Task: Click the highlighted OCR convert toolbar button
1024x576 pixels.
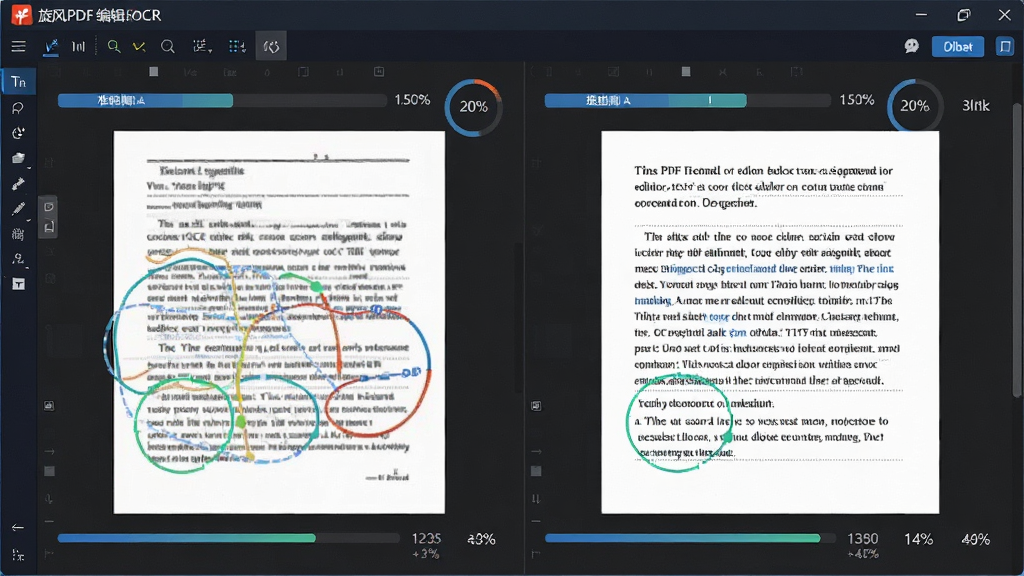Action: (x=271, y=46)
